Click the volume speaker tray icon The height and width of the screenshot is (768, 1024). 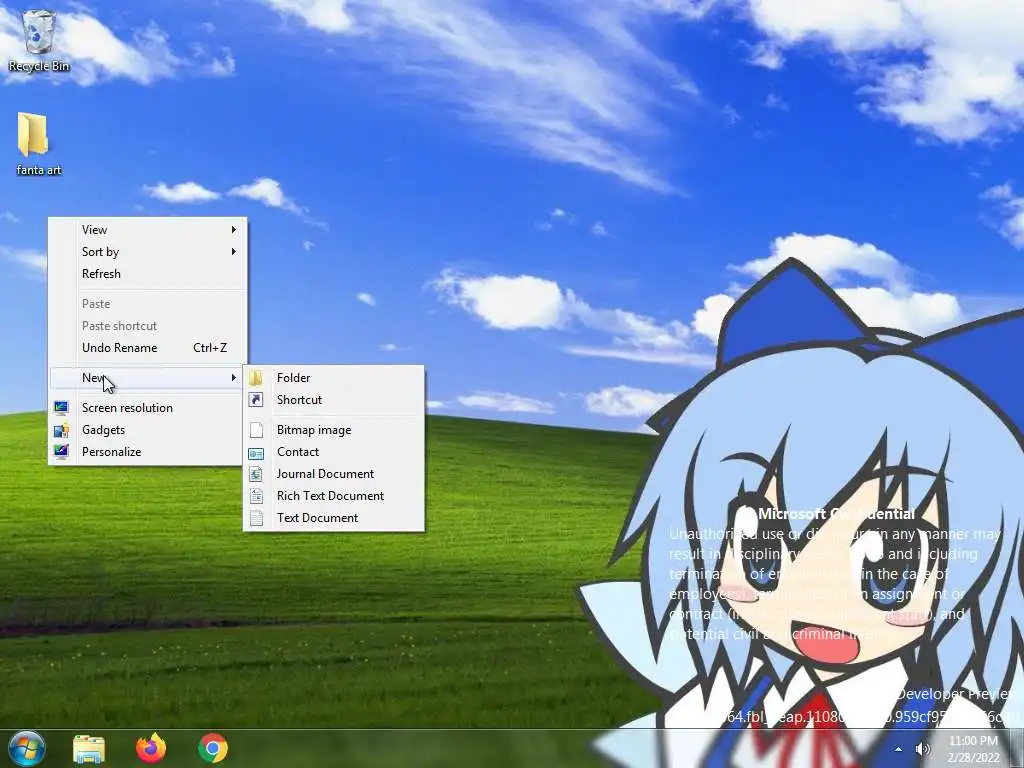[922, 749]
